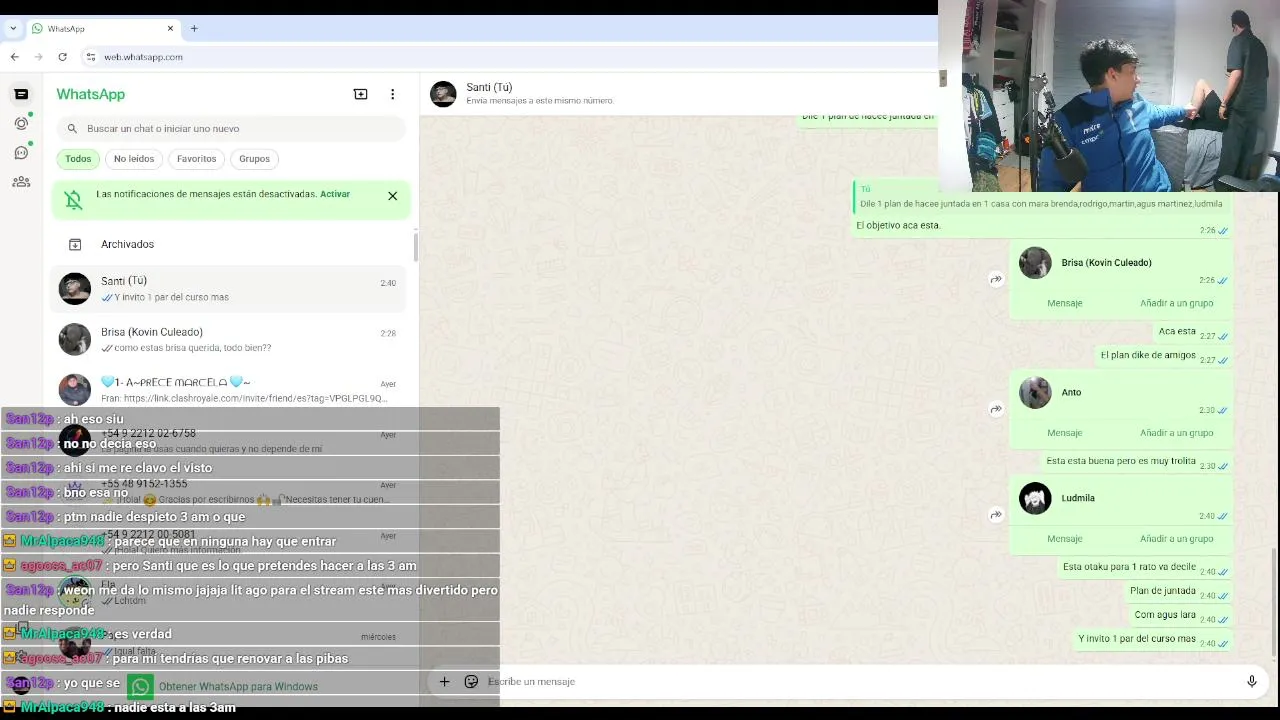
Task: Click the browser back arrow
Action: pyautogui.click(x=15, y=57)
